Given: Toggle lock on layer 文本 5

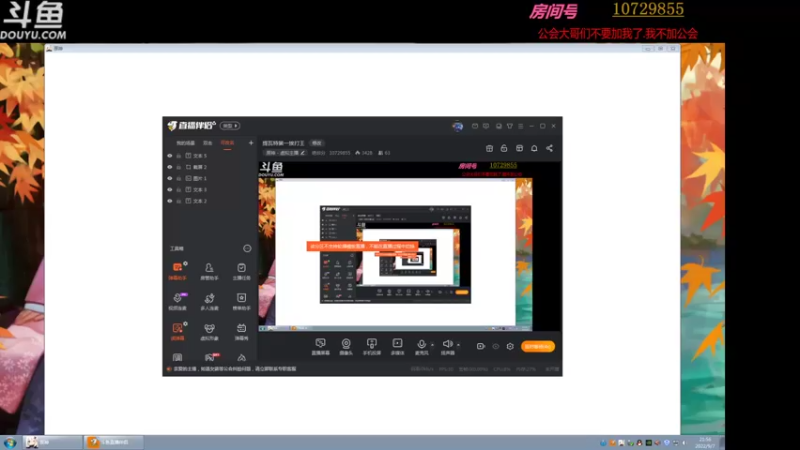Looking at the screenshot, I should [179, 156].
